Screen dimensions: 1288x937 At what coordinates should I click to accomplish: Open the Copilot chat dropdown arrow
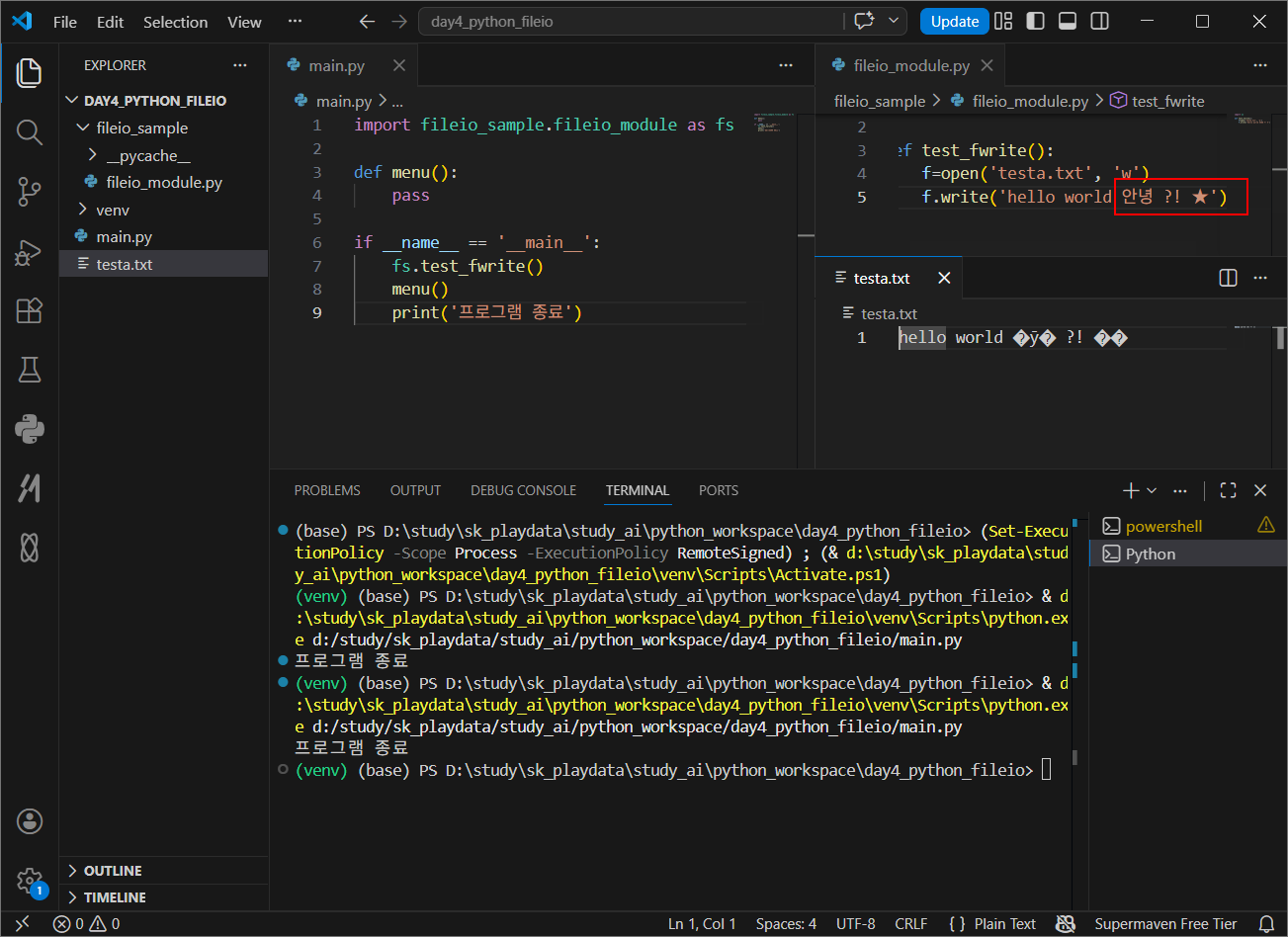[895, 21]
